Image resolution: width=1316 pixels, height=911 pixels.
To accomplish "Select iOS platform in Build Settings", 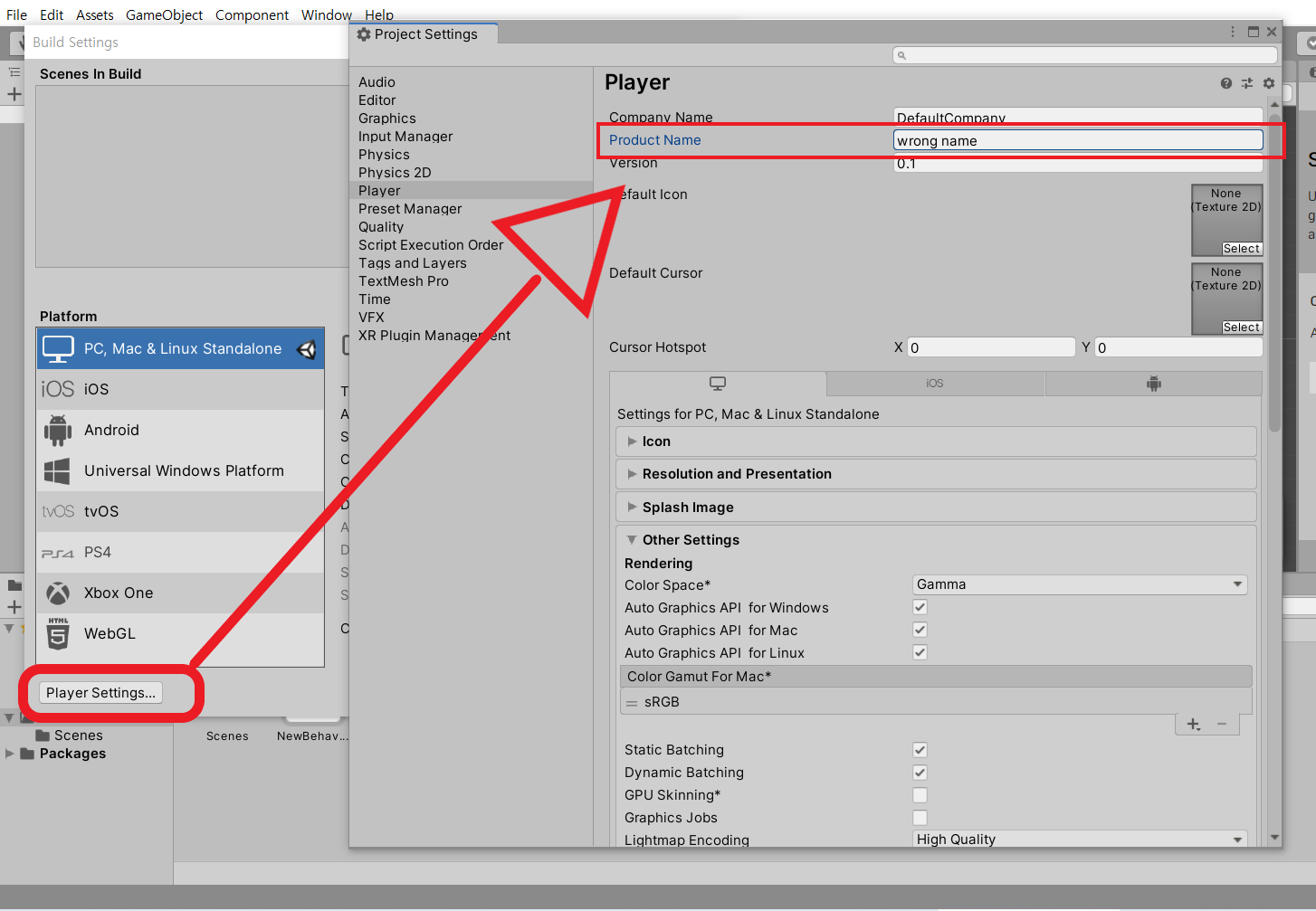I will pos(180,389).
